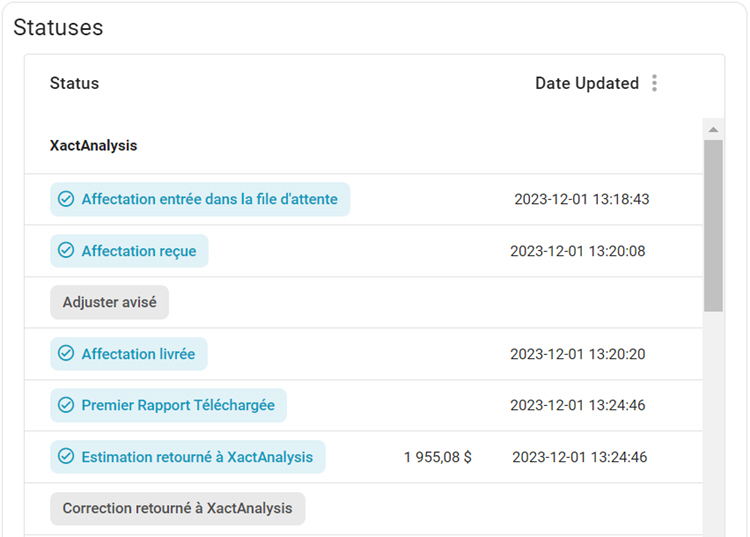Select the Adjuster avisé status chip

click(x=110, y=302)
